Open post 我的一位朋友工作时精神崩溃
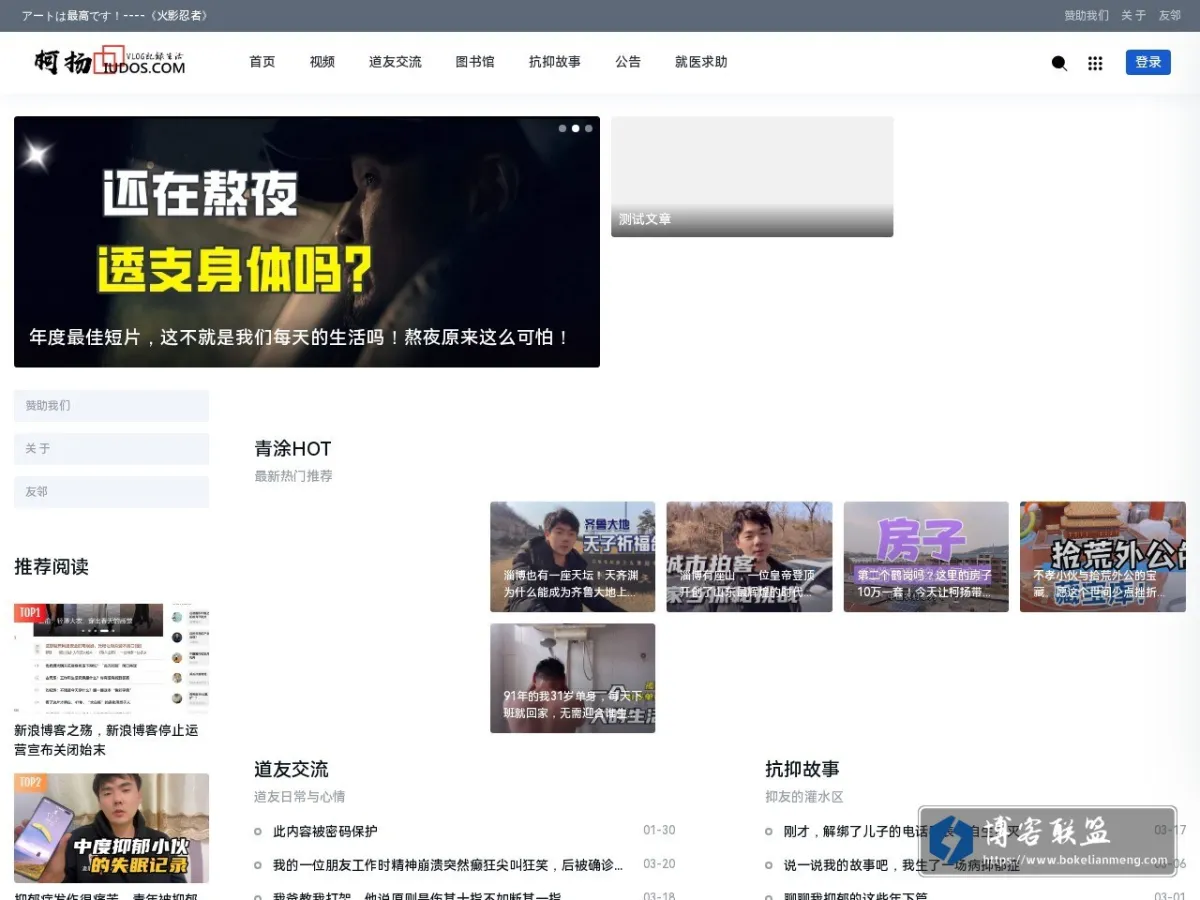The width and height of the screenshot is (1200, 900). coord(448,865)
